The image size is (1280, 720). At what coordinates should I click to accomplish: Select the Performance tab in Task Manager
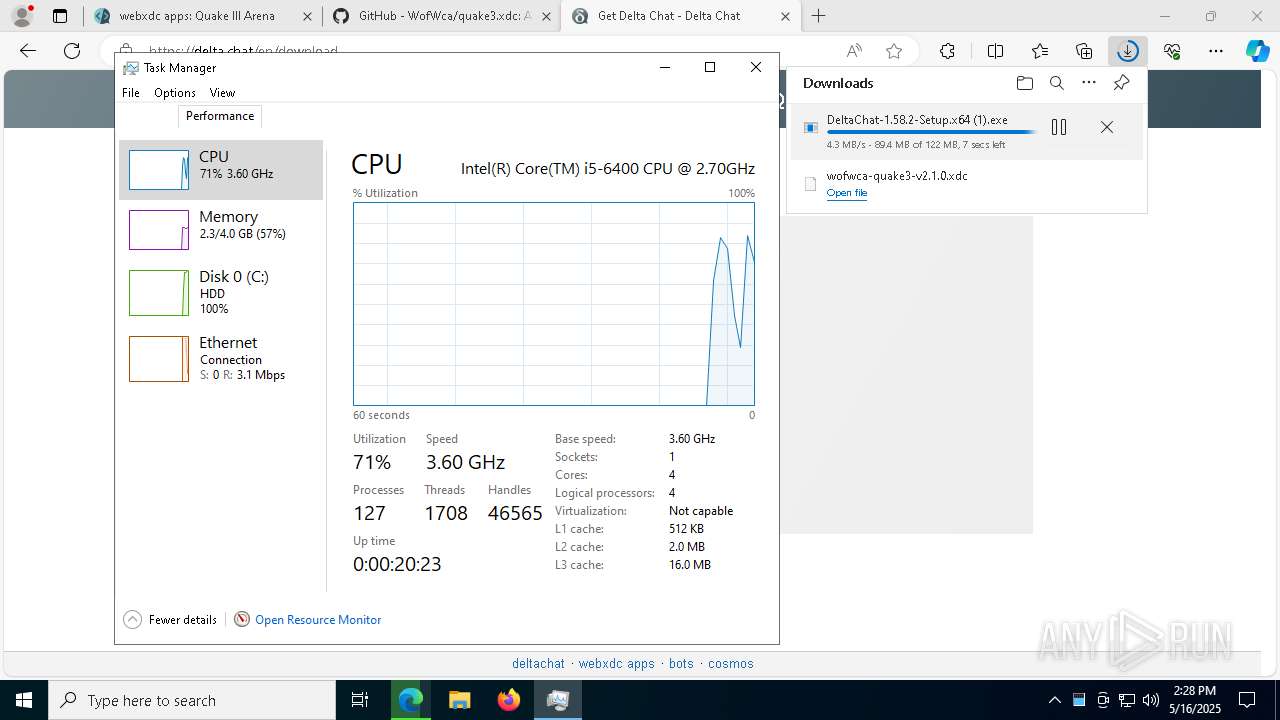click(220, 116)
